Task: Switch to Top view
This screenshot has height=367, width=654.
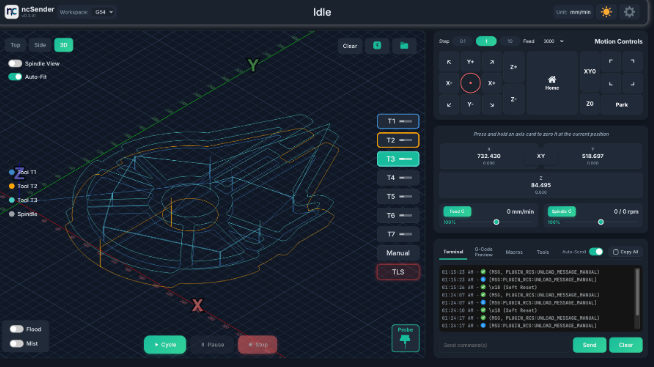Action: (x=15, y=45)
